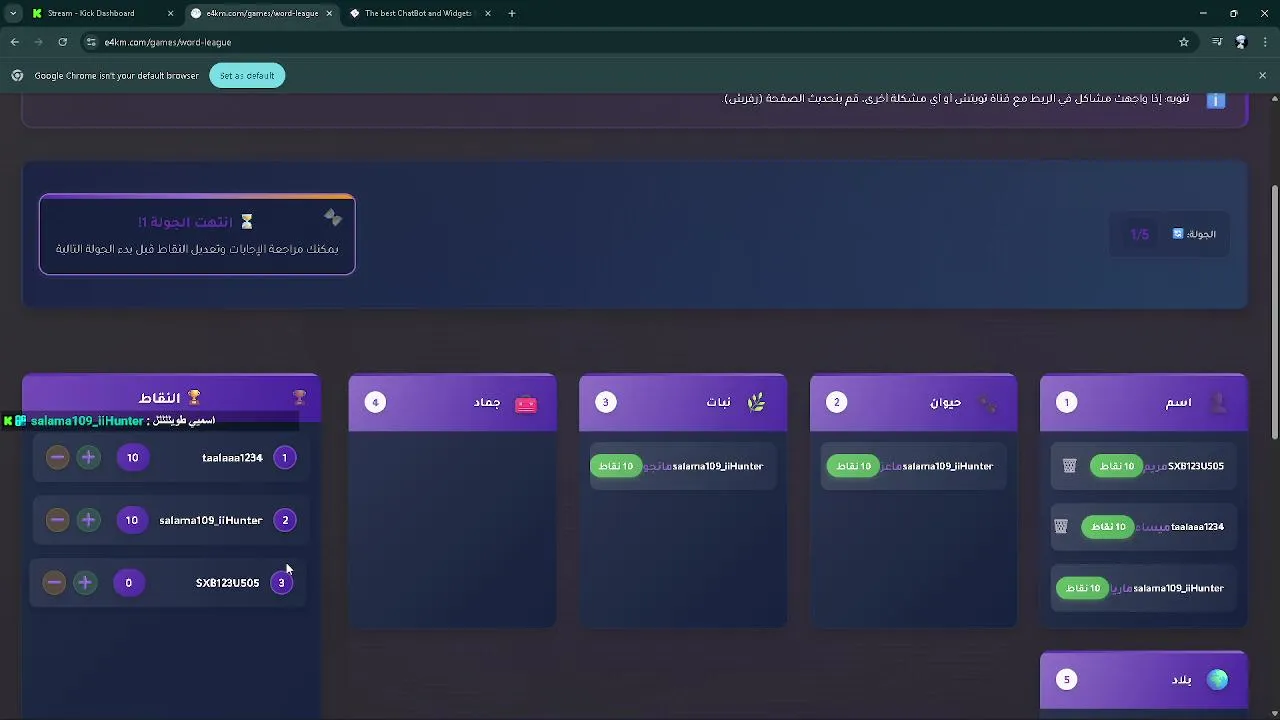Click the score value 10 for taalaaa1234
The image size is (1280, 720).
[x=132, y=458]
